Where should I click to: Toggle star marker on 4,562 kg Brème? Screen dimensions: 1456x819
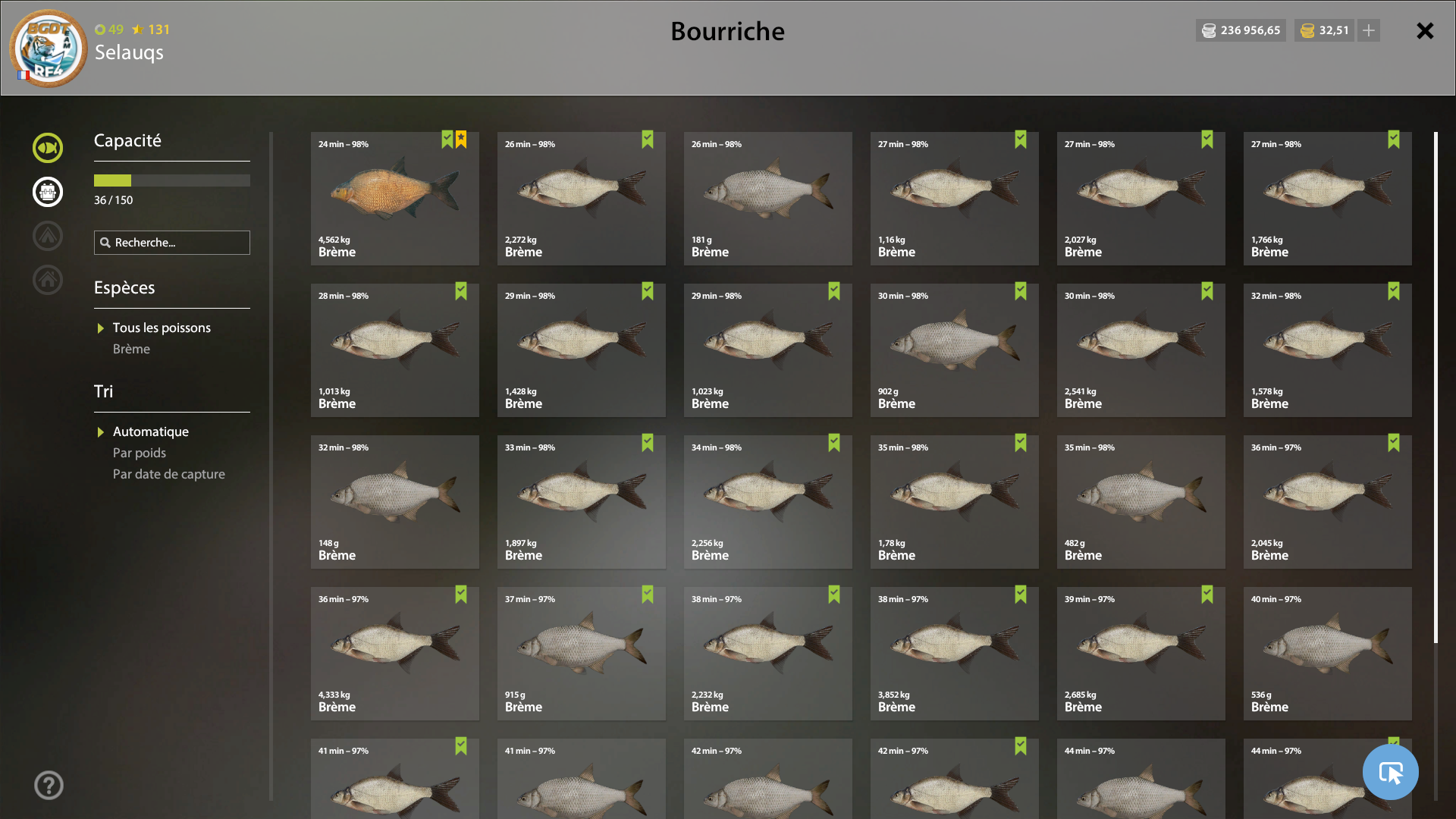pyautogui.click(x=461, y=140)
